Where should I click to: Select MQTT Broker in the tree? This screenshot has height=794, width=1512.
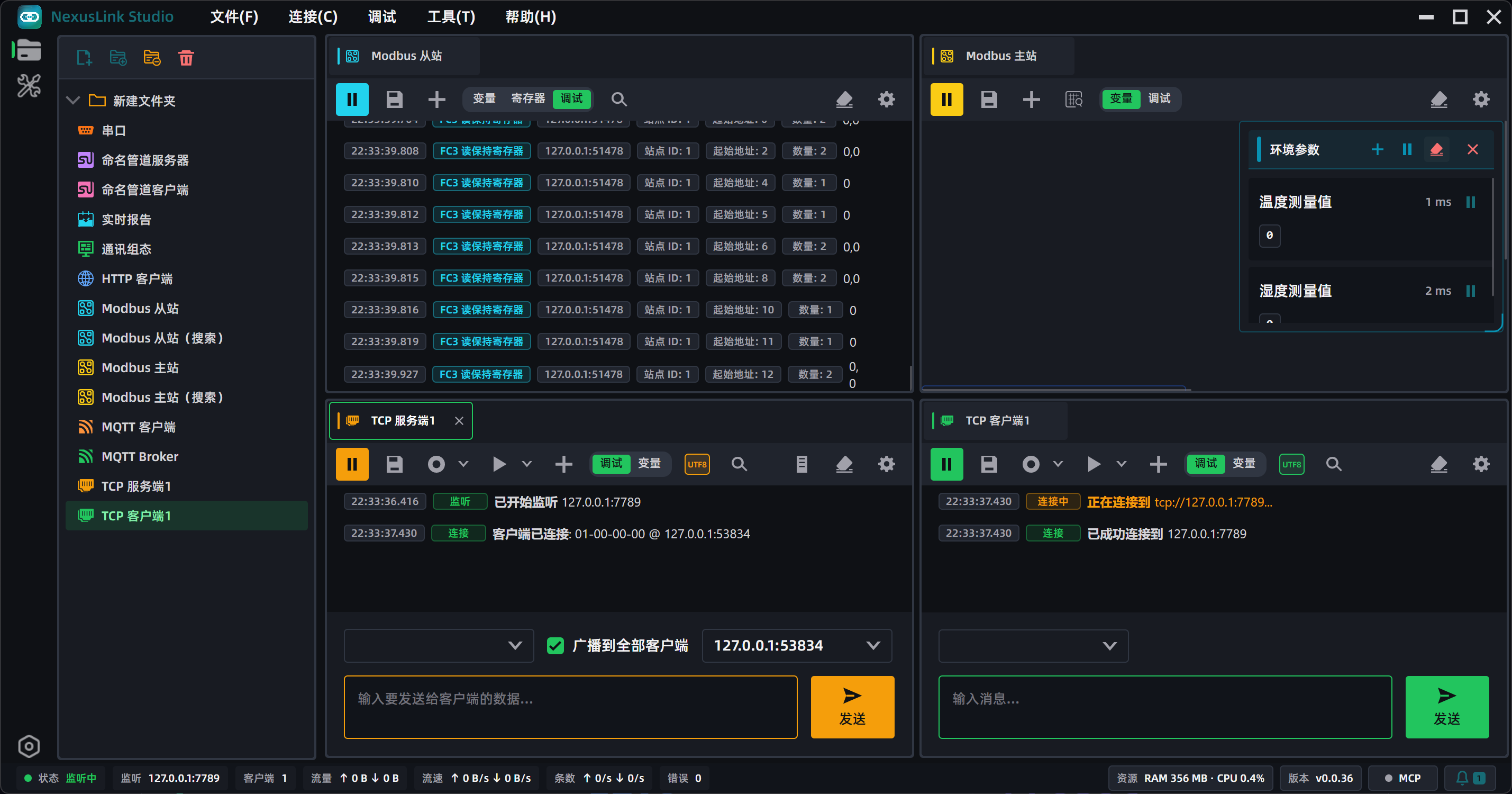point(187,456)
